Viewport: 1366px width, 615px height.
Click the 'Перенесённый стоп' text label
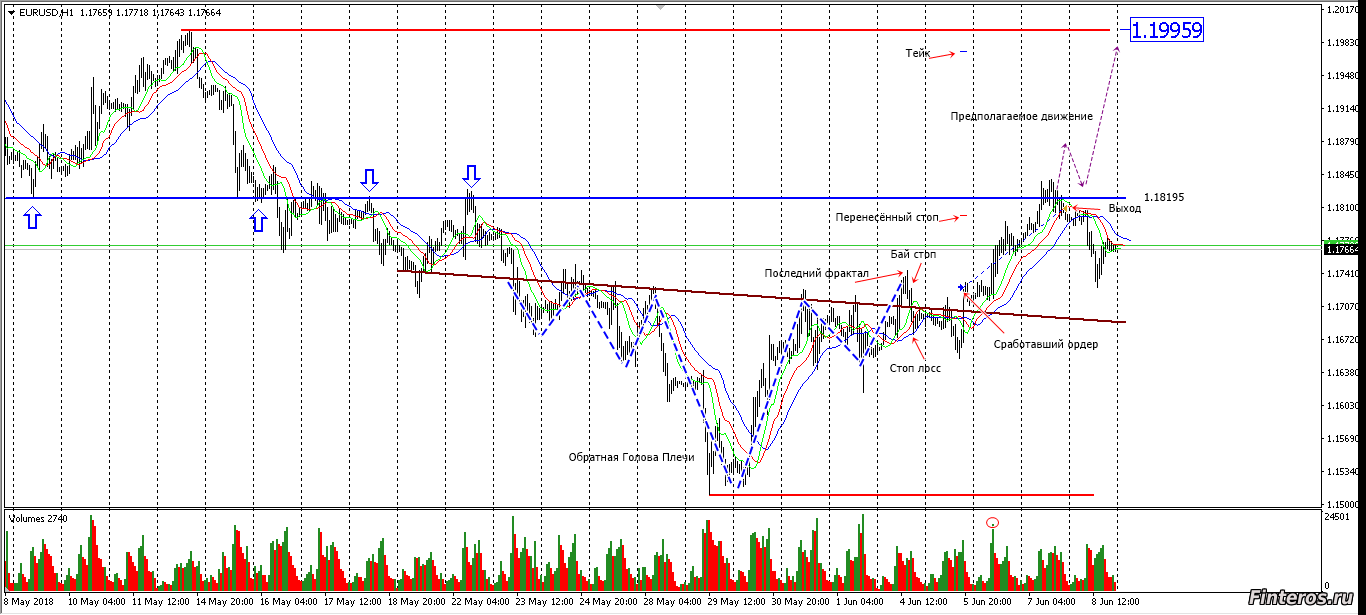[887, 217]
